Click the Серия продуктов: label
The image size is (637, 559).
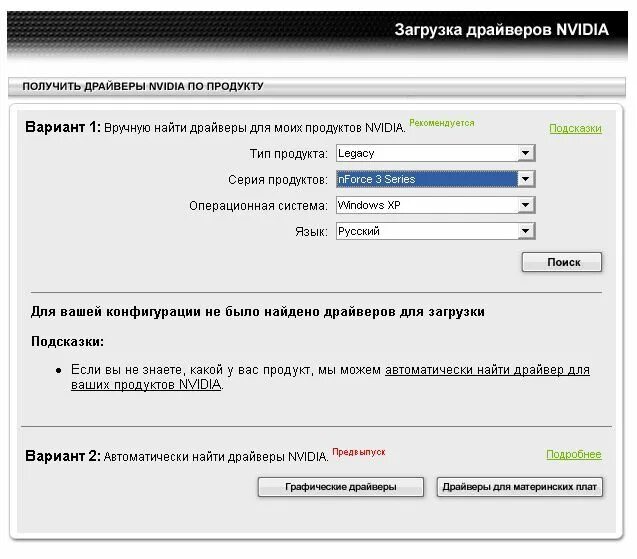[278, 180]
